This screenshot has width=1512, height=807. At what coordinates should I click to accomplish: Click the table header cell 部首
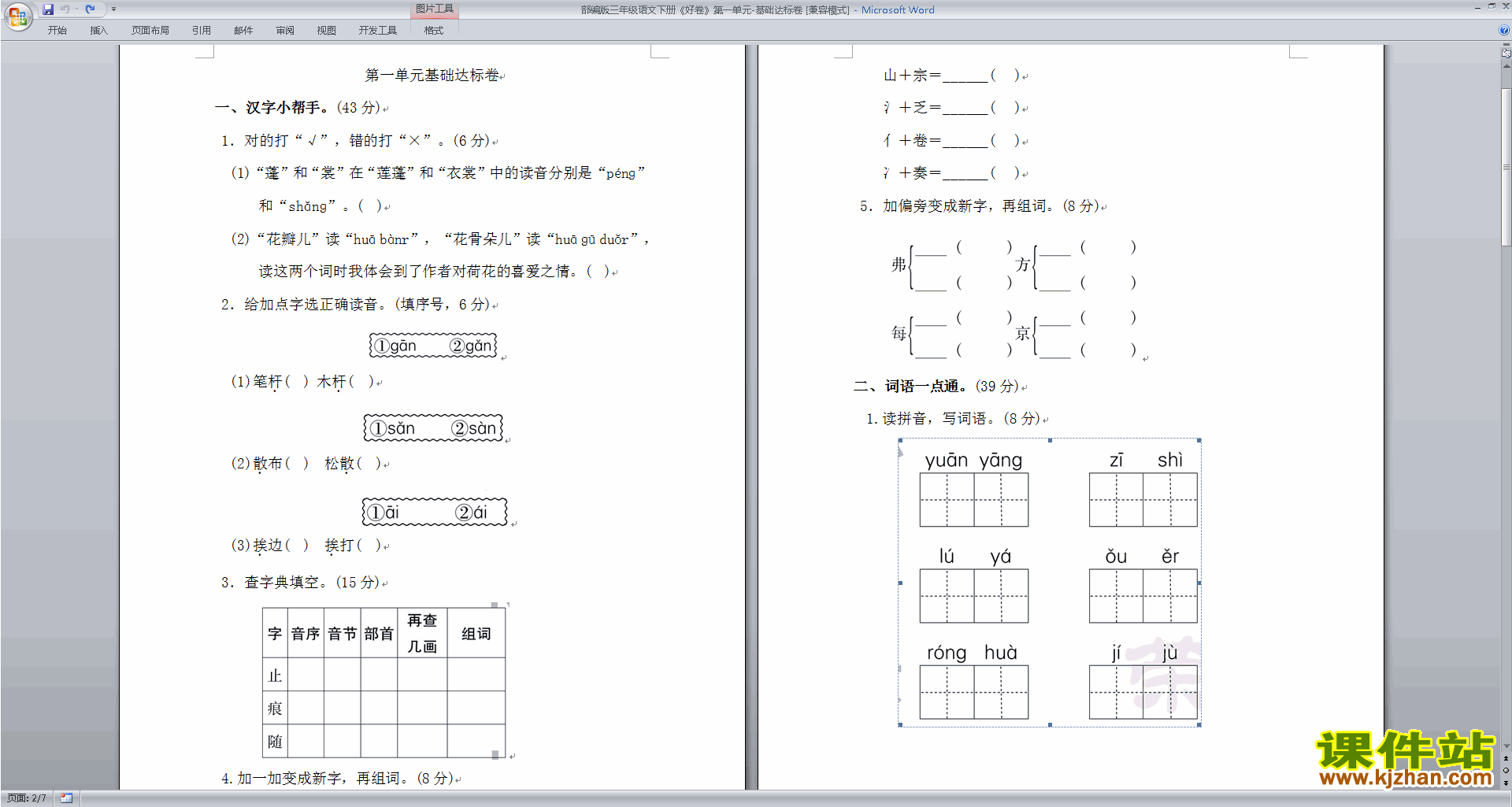[379, 634]
